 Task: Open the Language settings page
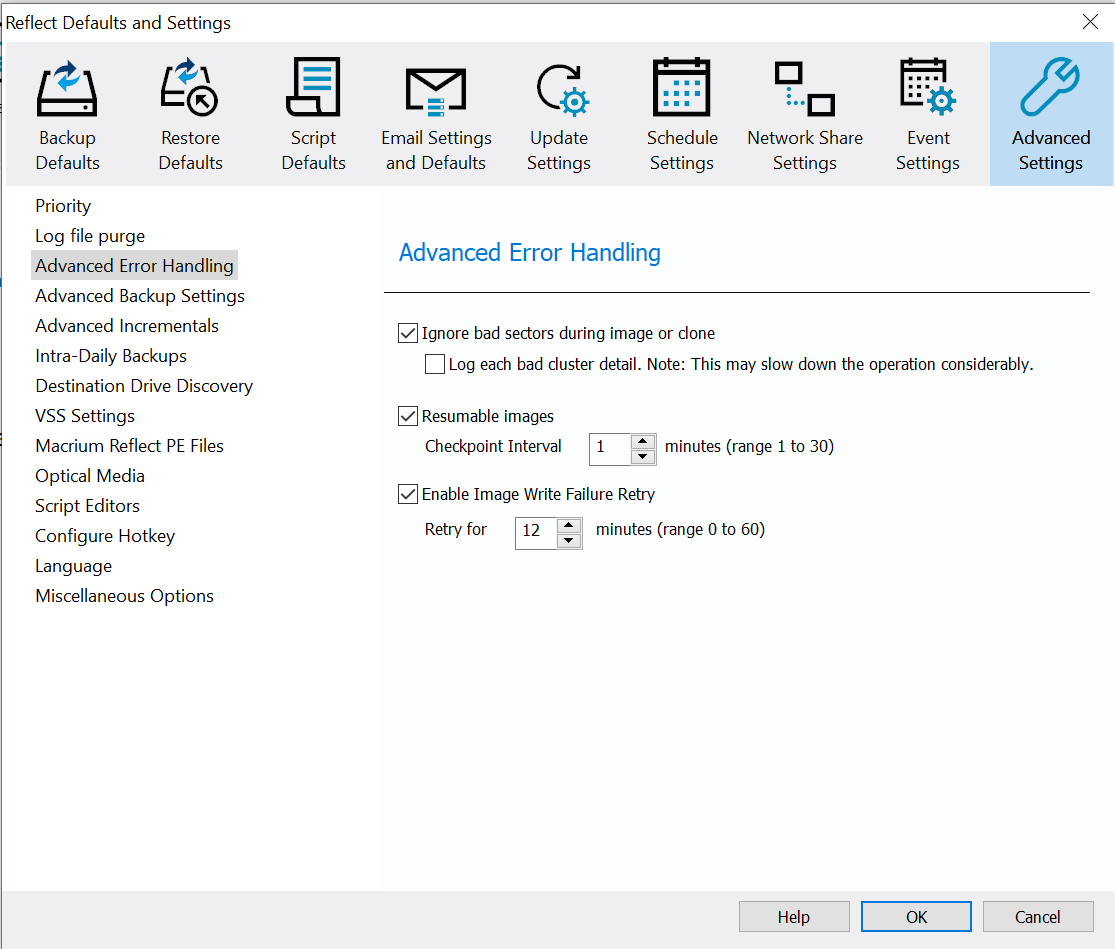coord(73,565)
